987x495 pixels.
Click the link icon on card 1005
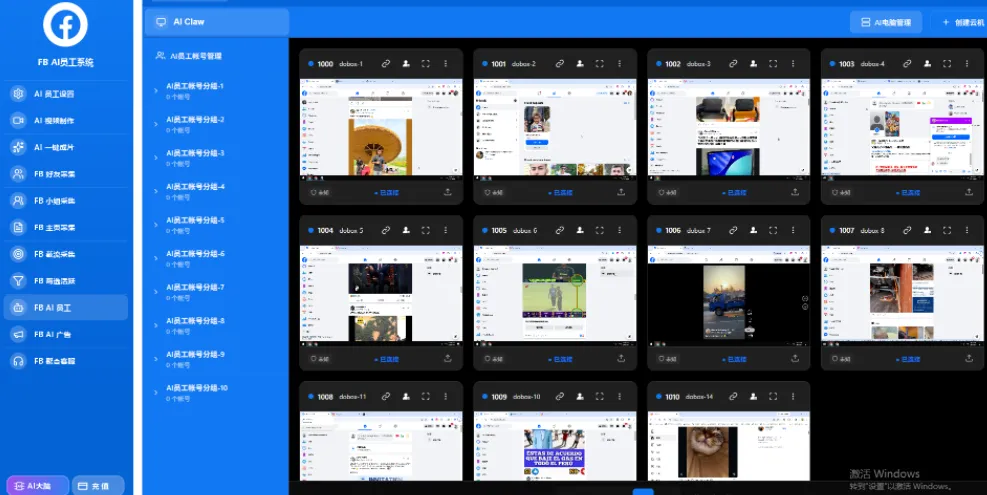coord(560,230)
